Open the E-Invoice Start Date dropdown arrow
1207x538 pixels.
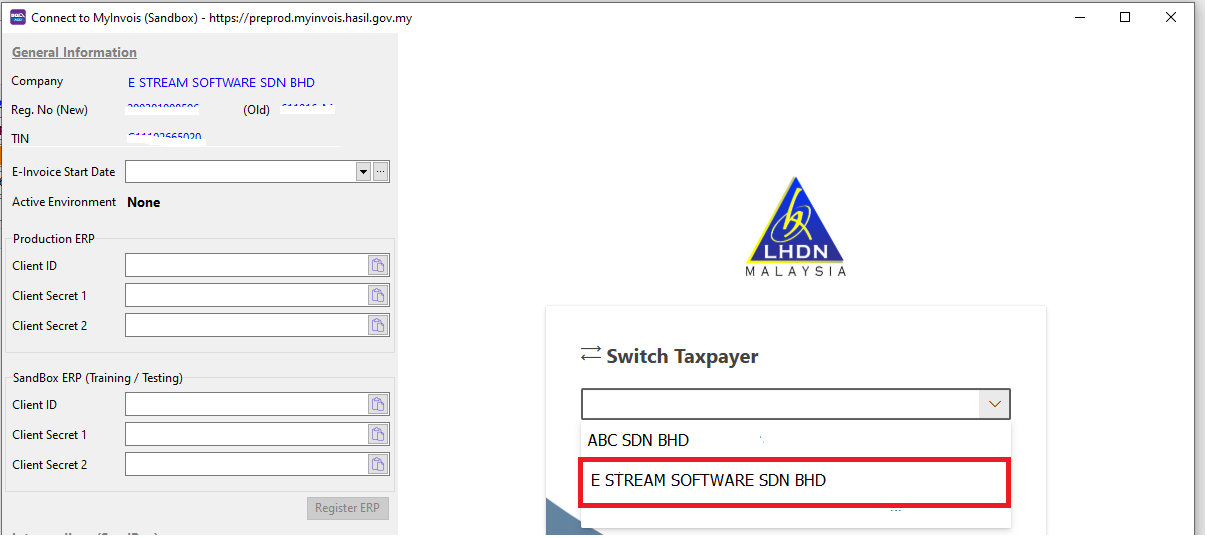(x=363, y=172)
